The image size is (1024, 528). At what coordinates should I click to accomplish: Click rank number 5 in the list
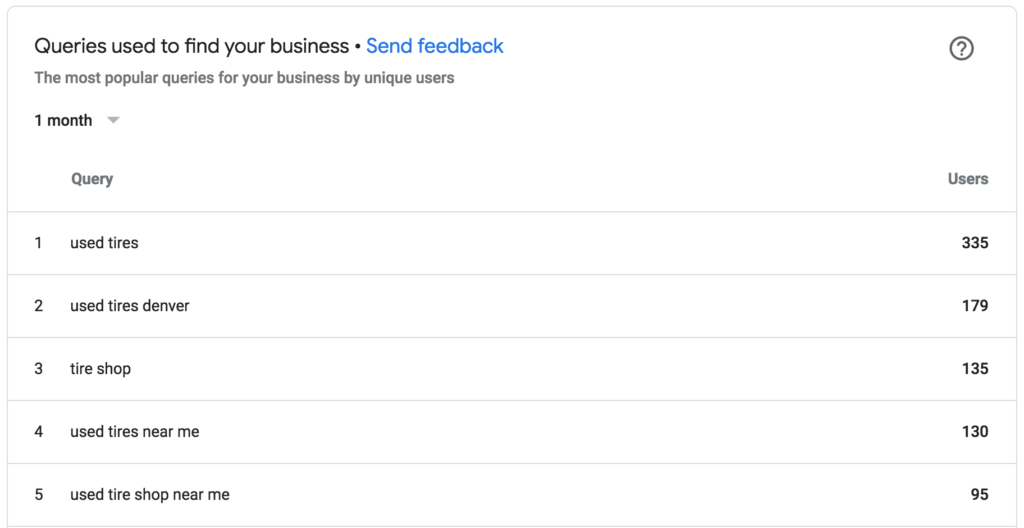[x=39, y=495]
